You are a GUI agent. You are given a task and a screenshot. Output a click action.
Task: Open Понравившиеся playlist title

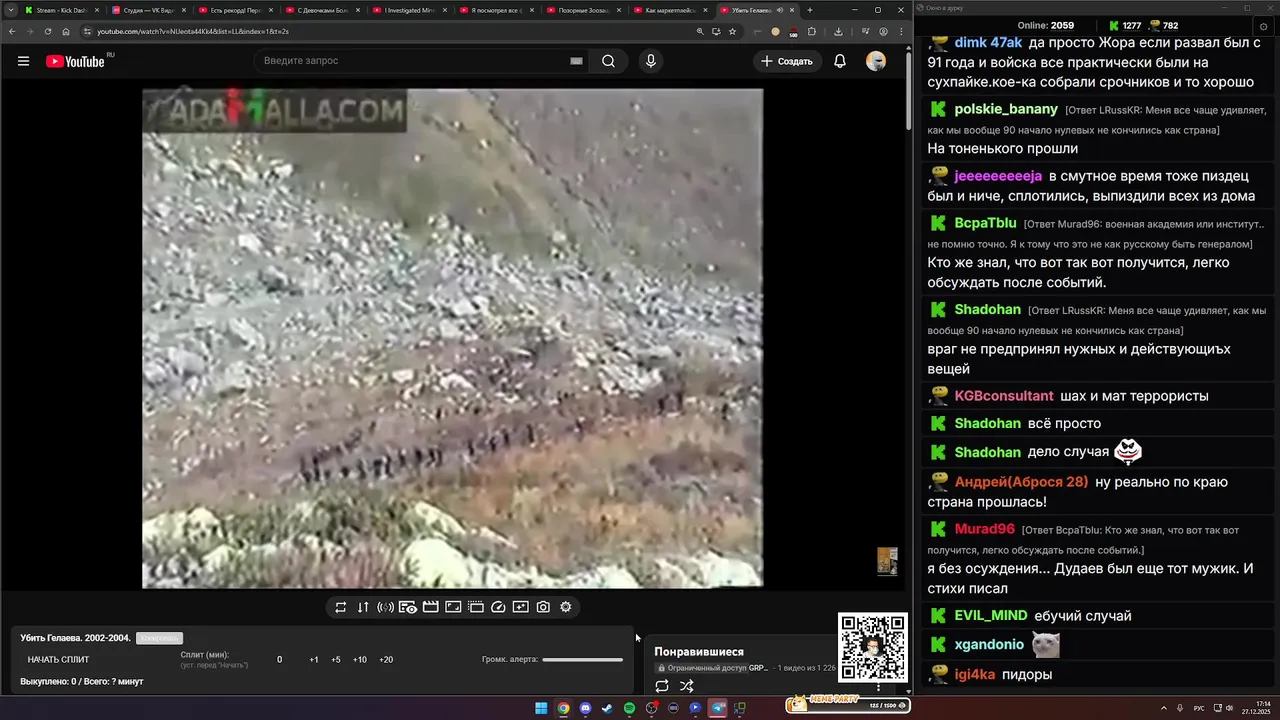pyautogui.click(x=699, y=652)
